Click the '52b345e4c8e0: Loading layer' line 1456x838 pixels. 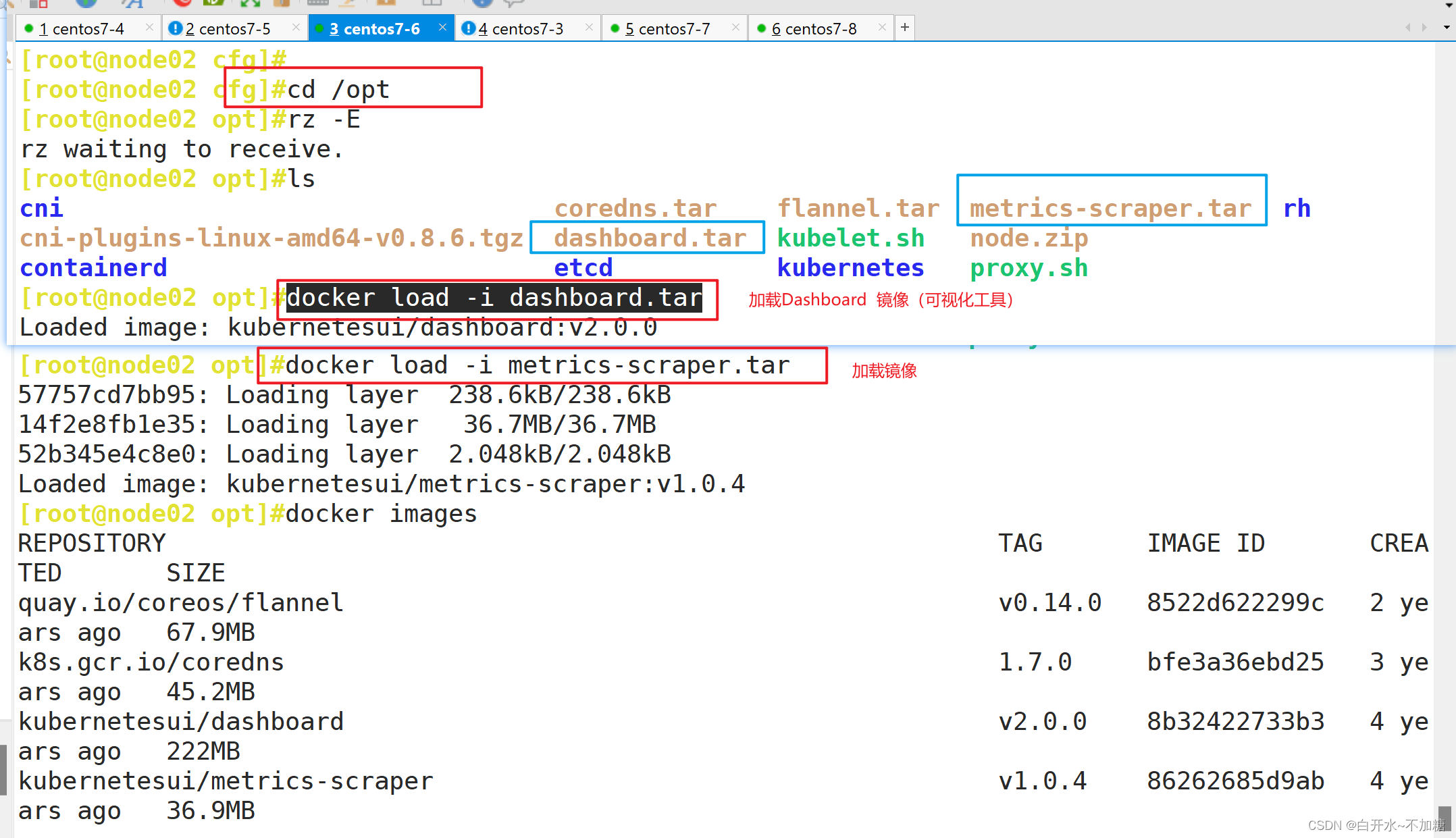coord(344,454)
